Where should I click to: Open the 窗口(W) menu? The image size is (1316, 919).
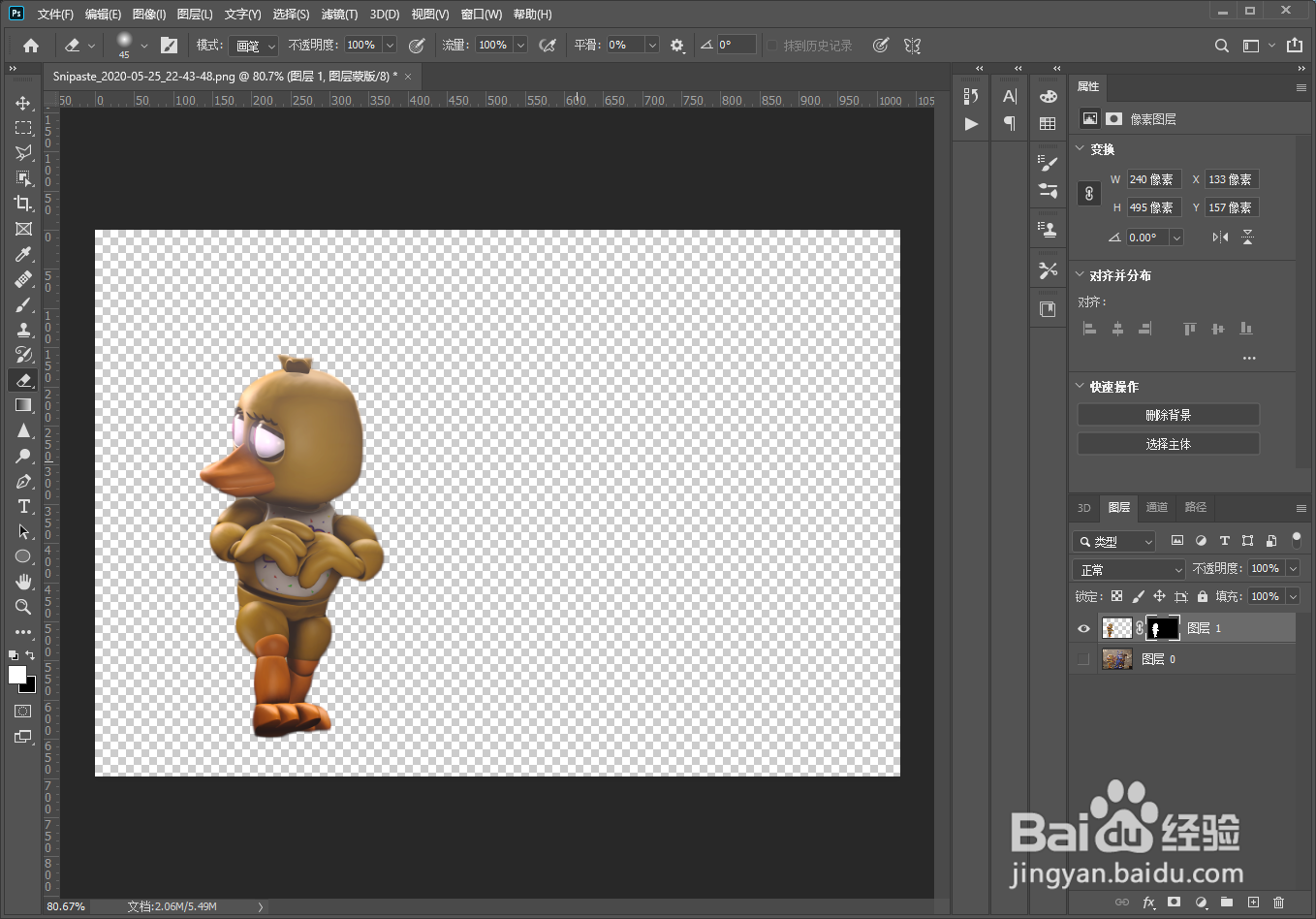pos(482,14)
